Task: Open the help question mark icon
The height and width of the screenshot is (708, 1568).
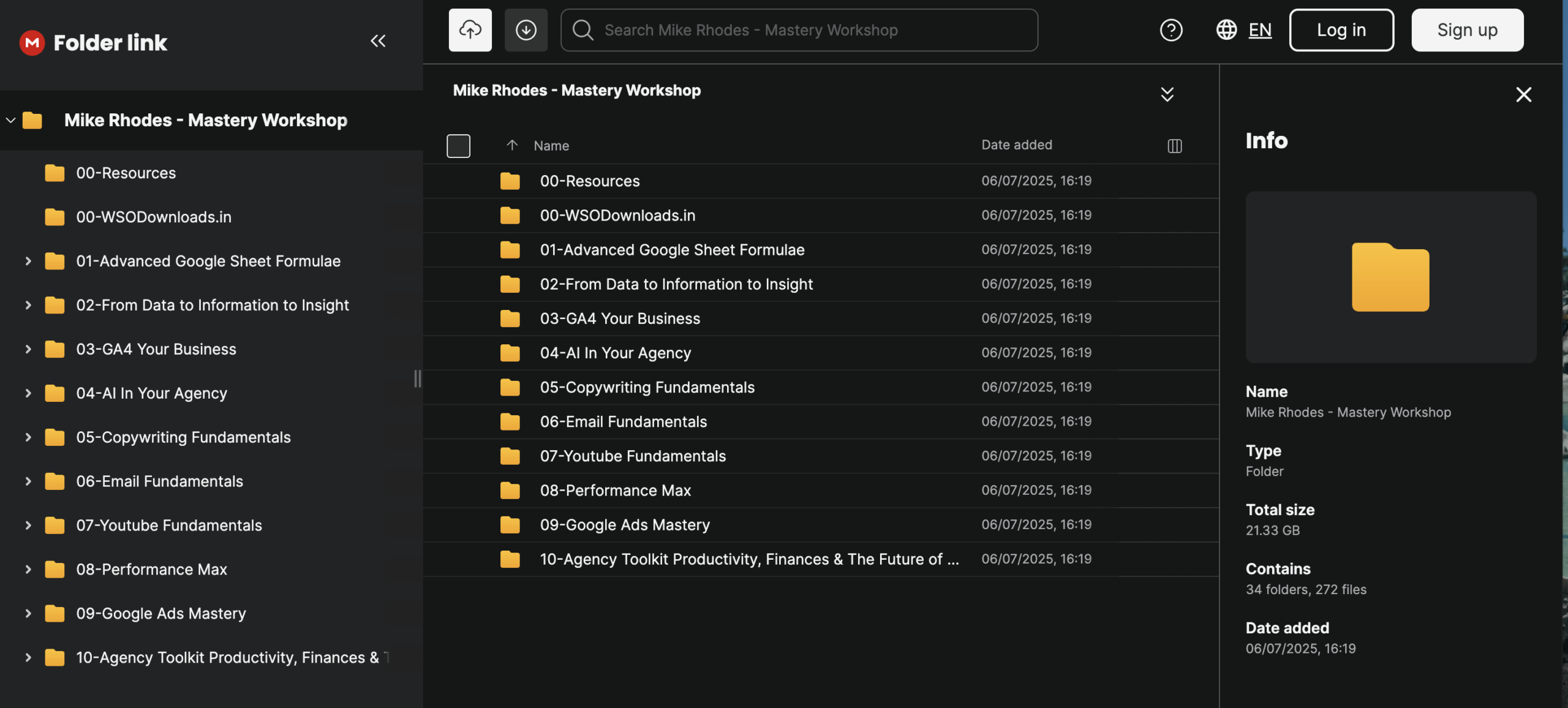Action: [x=1170, y=30]
